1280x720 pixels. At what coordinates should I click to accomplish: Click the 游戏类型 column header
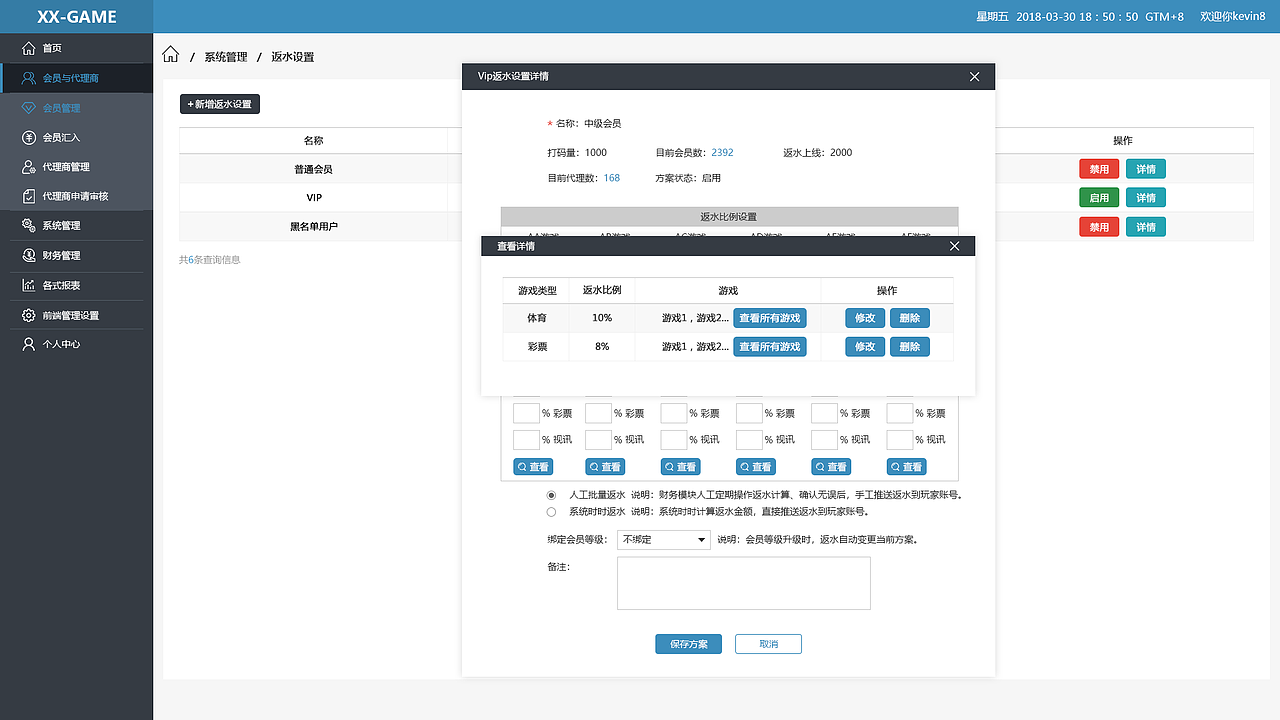click(537, 291)
